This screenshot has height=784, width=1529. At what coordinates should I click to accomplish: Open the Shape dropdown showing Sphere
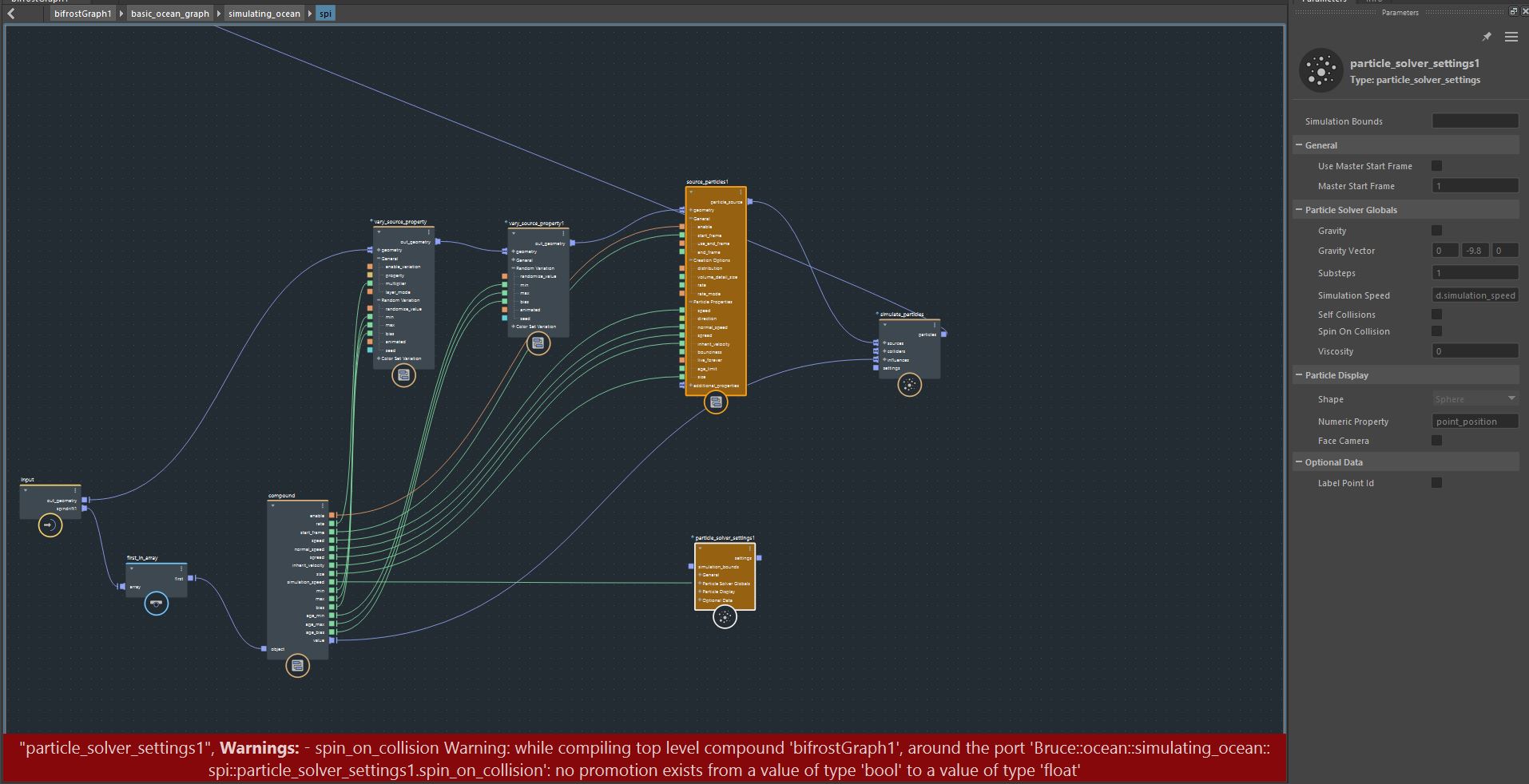[x=1474, y=398]
